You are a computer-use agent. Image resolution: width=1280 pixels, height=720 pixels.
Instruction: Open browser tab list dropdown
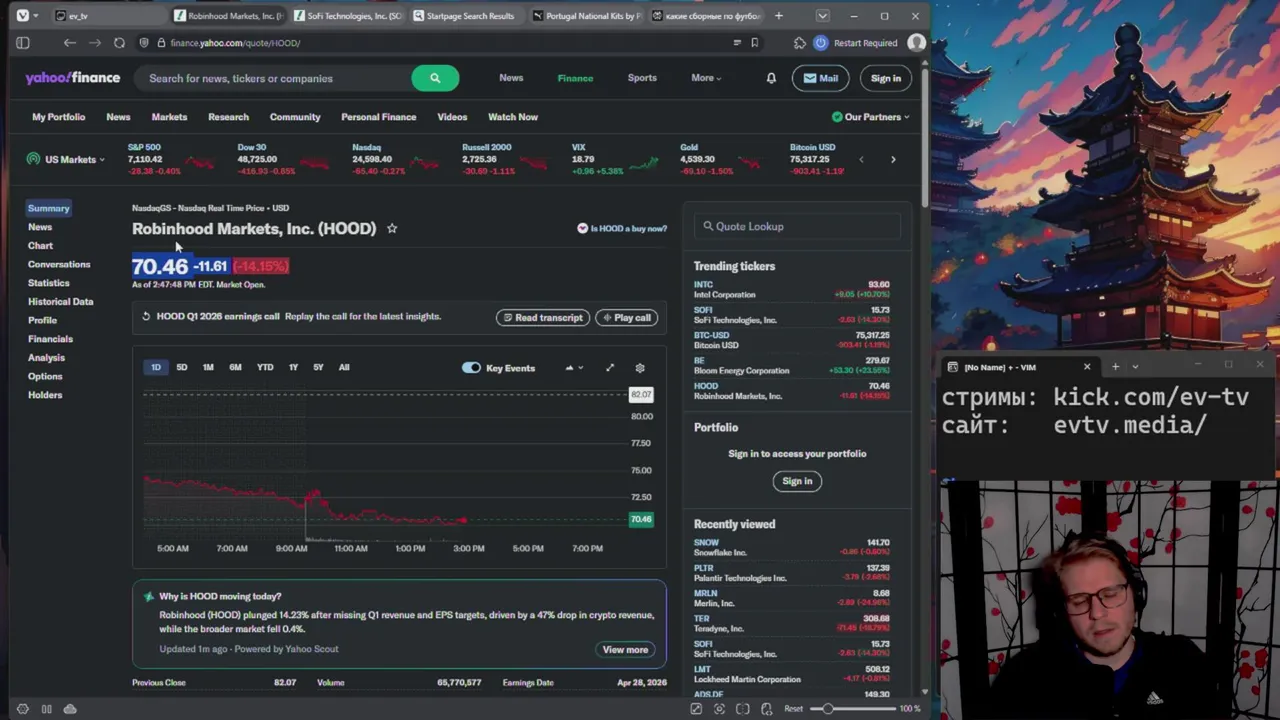pyautogui.click(x=822, y=16)
